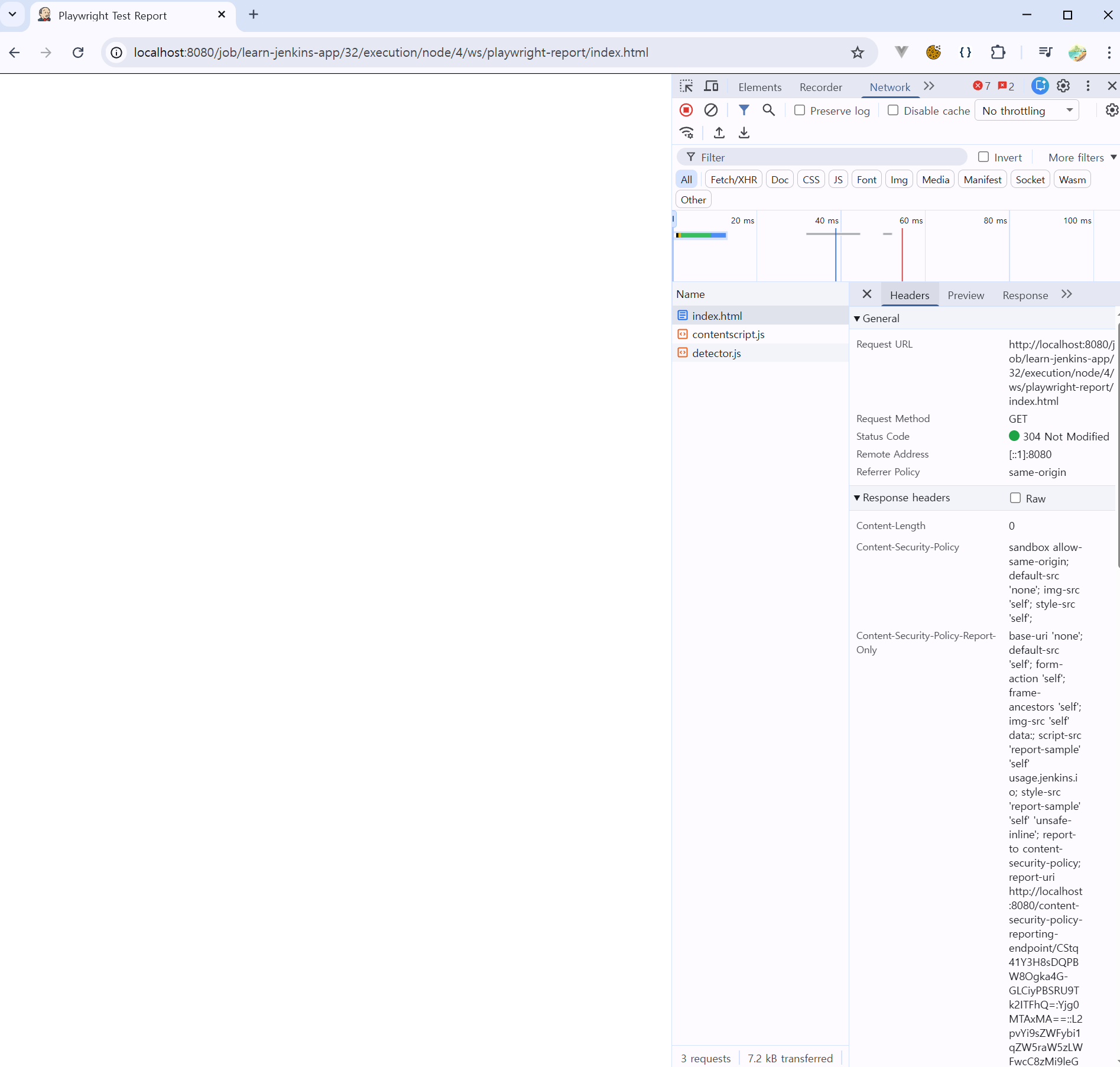Viewport: 1120px width, 1067px height.
Task: Open a new browser tab
Action: (x=254, y=15)
